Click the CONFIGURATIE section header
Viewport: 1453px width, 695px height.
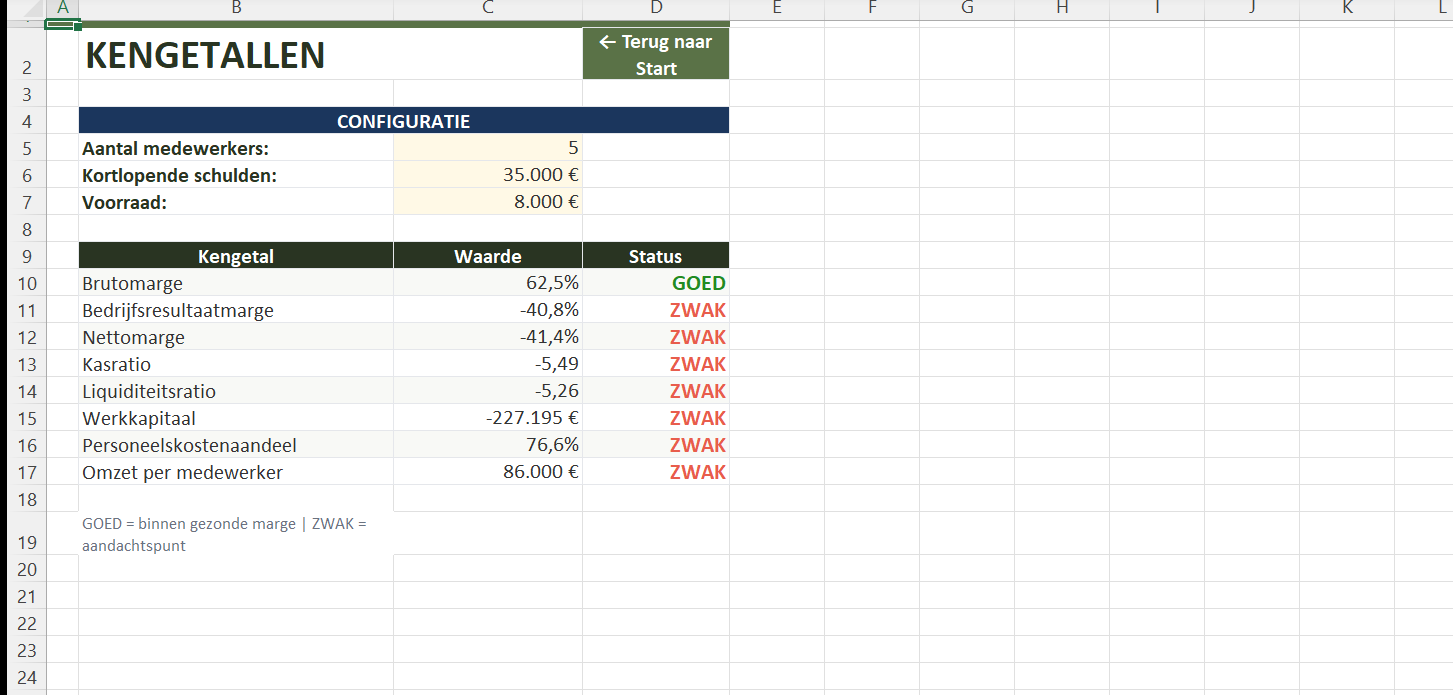403,122
